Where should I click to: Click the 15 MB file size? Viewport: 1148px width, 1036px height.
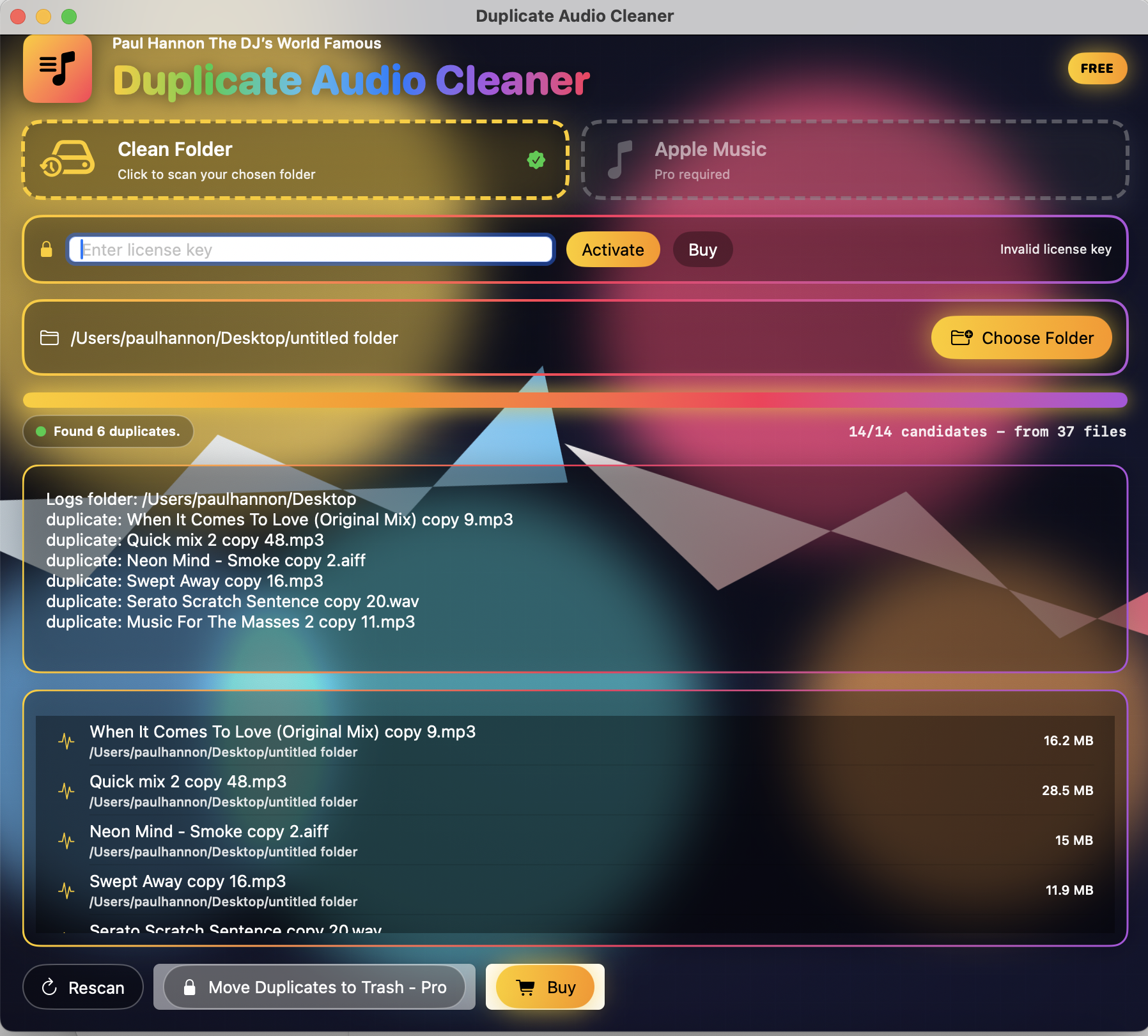pos(1074,840)
